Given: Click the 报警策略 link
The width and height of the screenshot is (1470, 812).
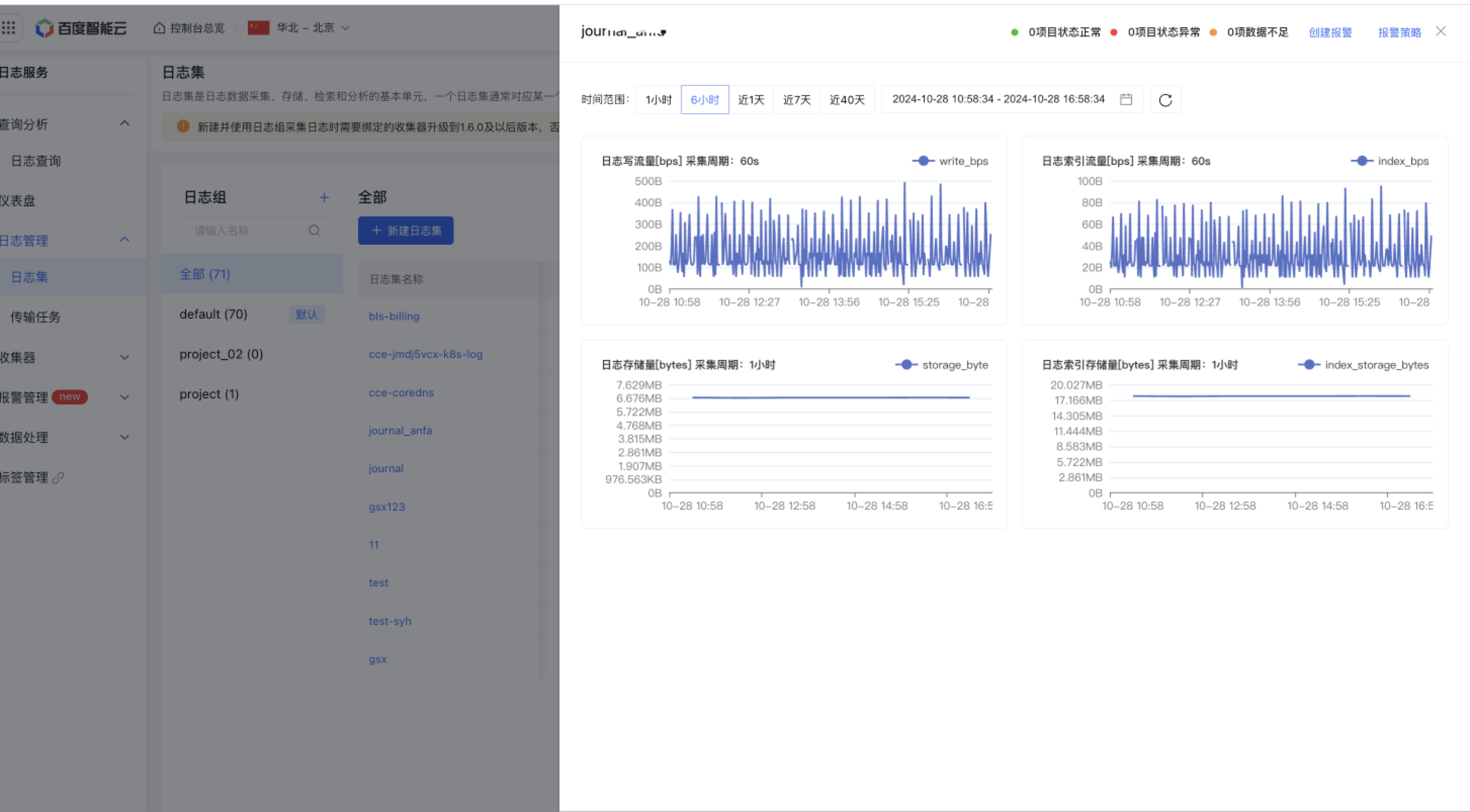Looking at the screenshot, I should (x=1399, y=32).
